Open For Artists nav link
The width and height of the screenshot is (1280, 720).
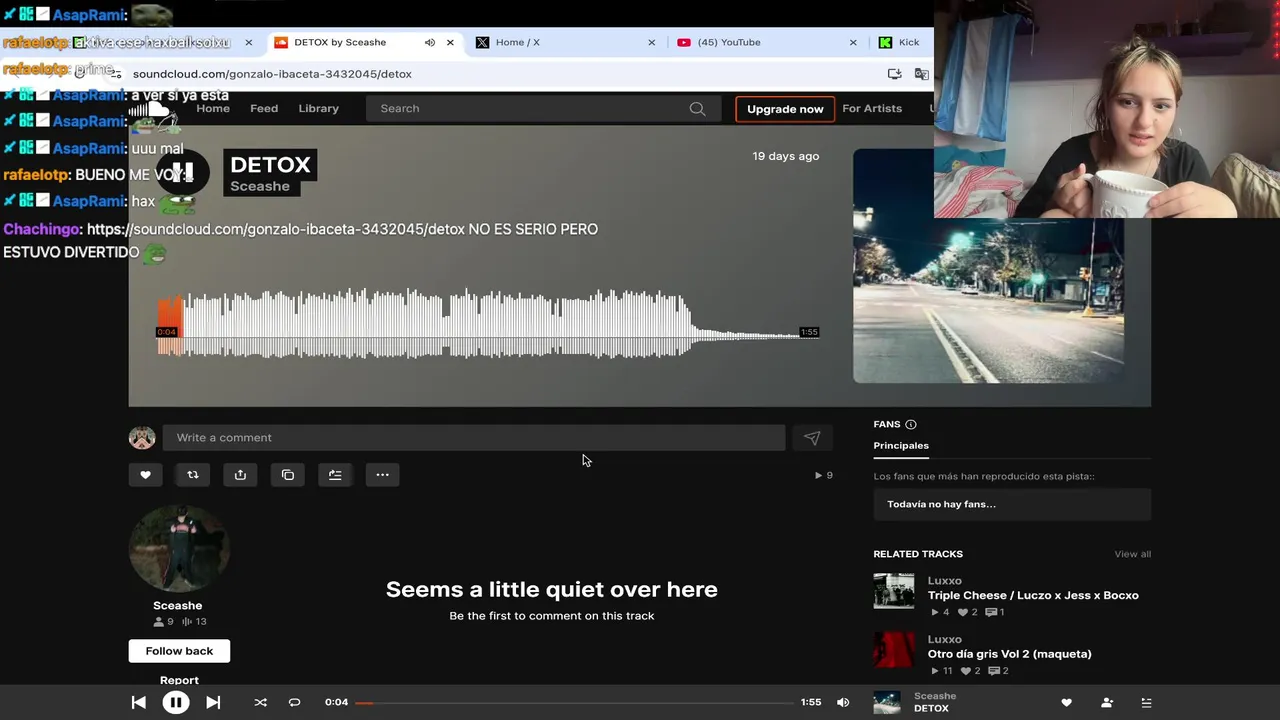pos(872,108)
